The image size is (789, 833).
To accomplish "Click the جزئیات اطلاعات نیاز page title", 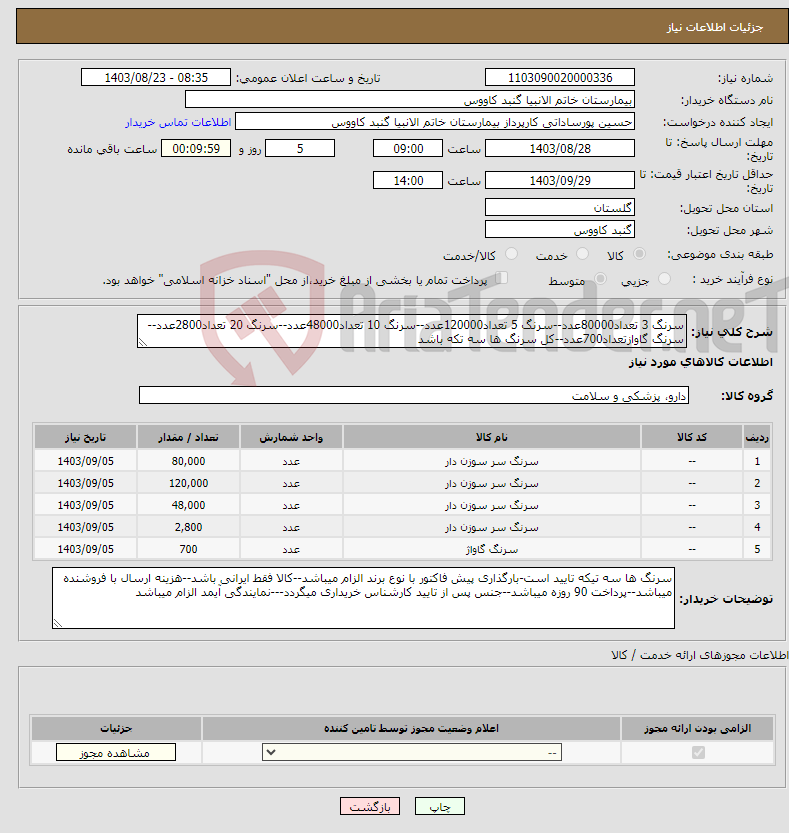I will (x=715, y=27).
